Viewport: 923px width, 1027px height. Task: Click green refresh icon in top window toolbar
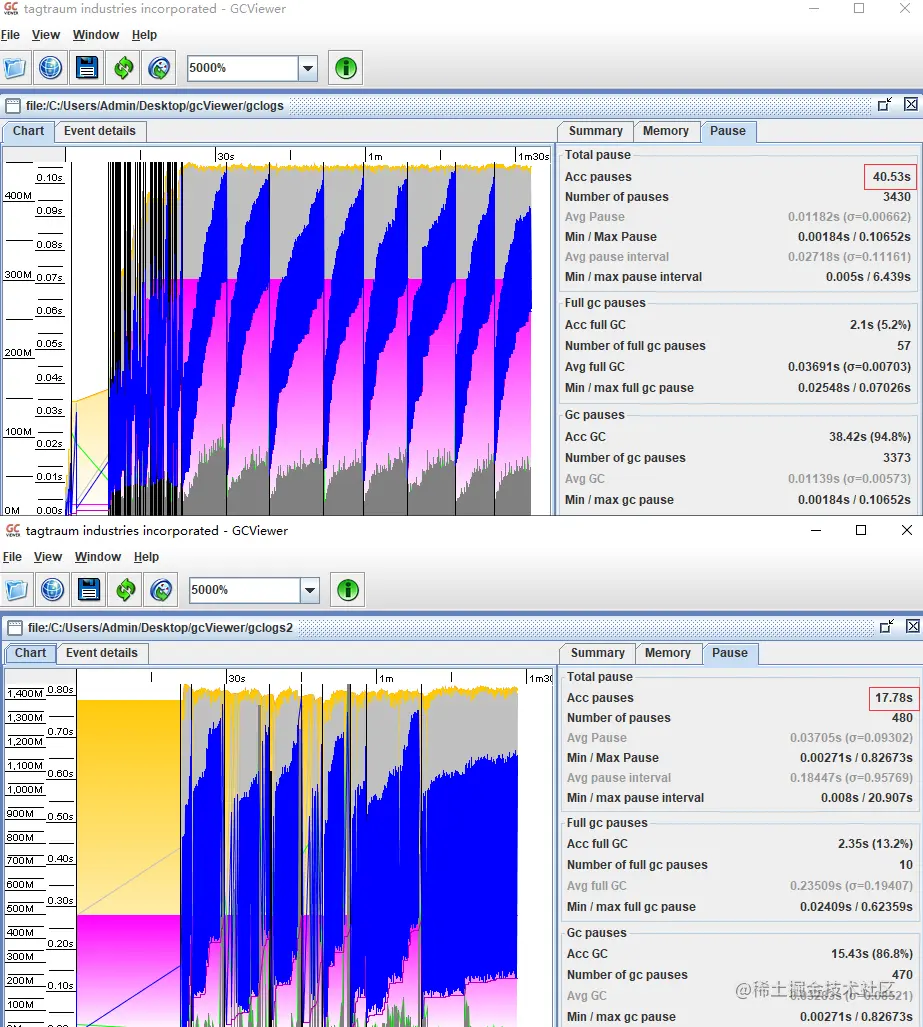123,67
